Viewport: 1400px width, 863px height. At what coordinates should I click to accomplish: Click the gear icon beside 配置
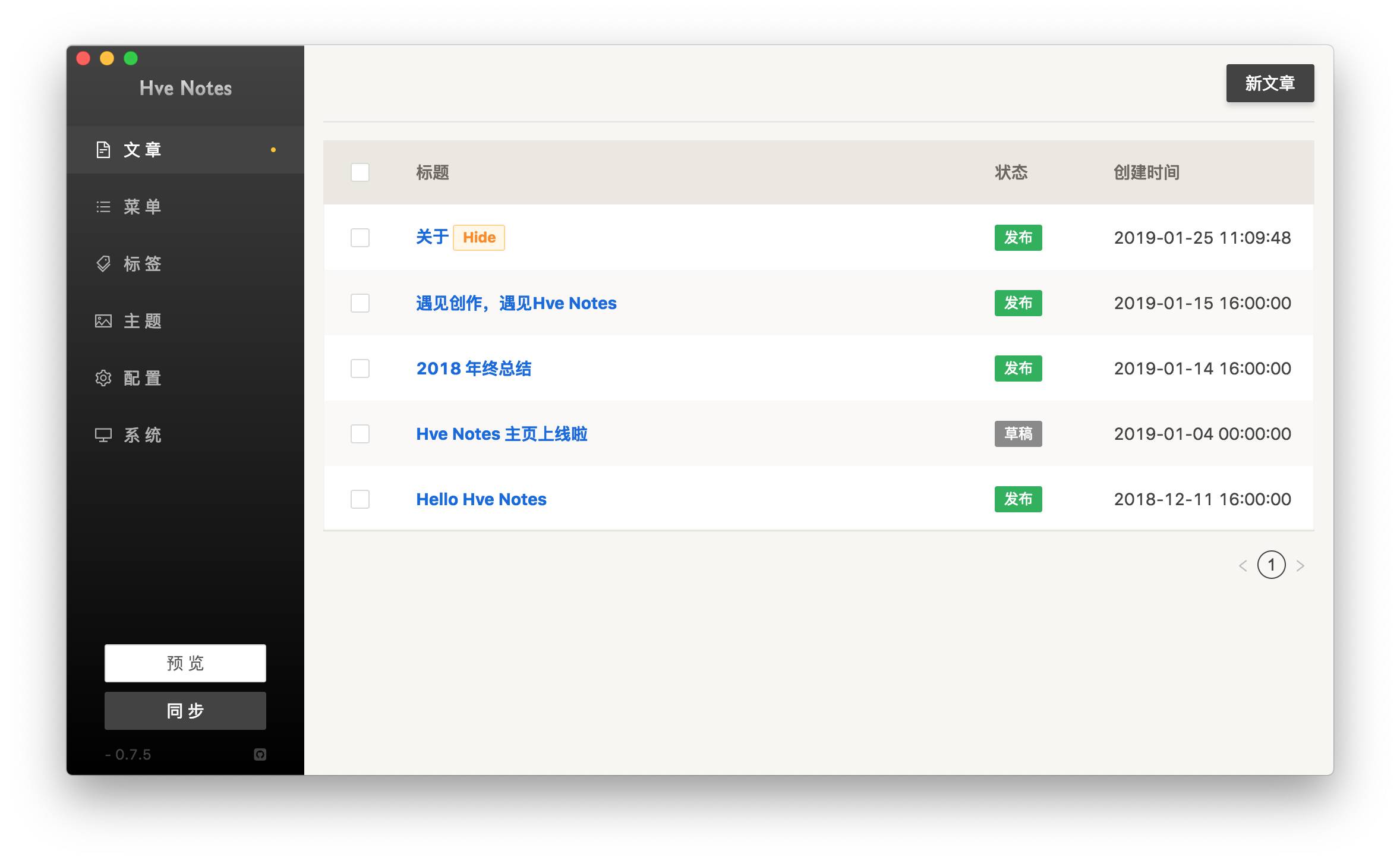pyautogui.click(x=103, y=378)
